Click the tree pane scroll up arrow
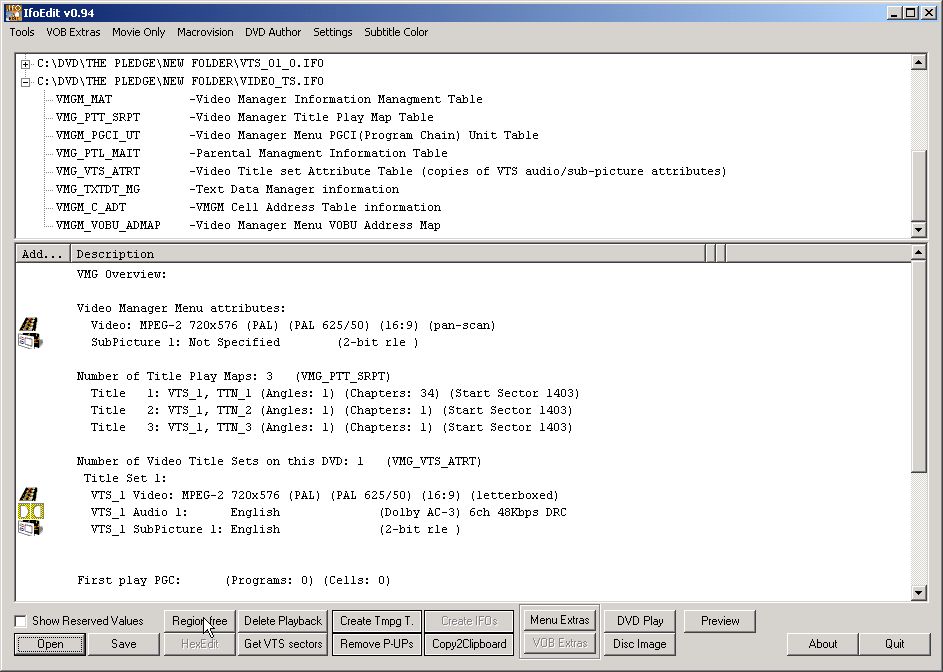This screenshot has height=672, width=943. 918,62
